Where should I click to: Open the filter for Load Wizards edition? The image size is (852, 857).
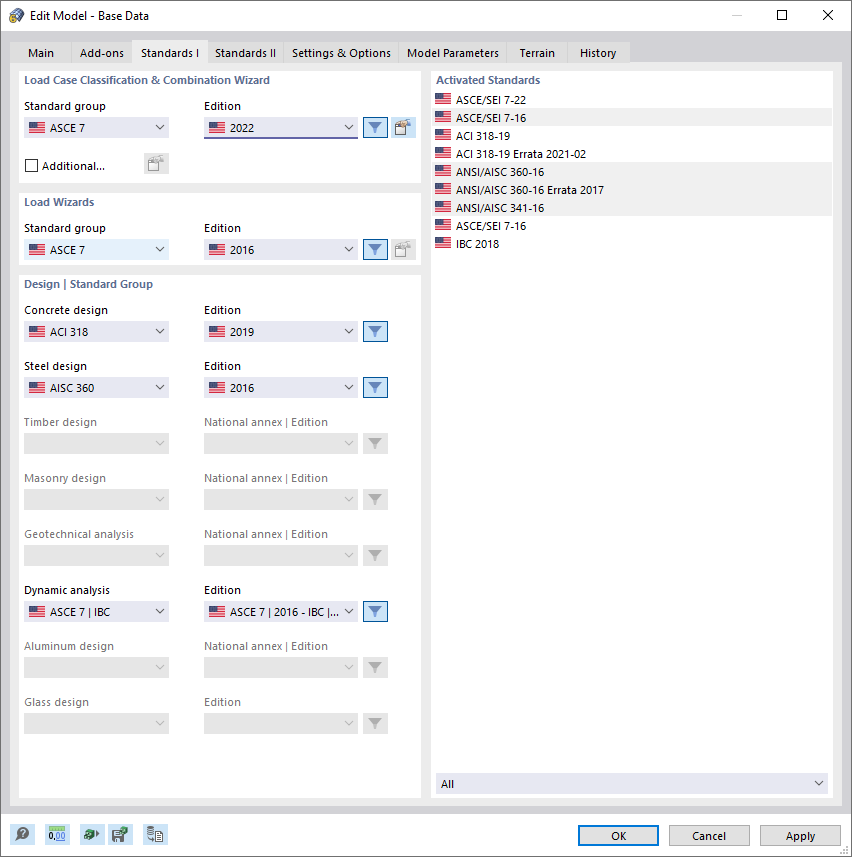point(375,249)
